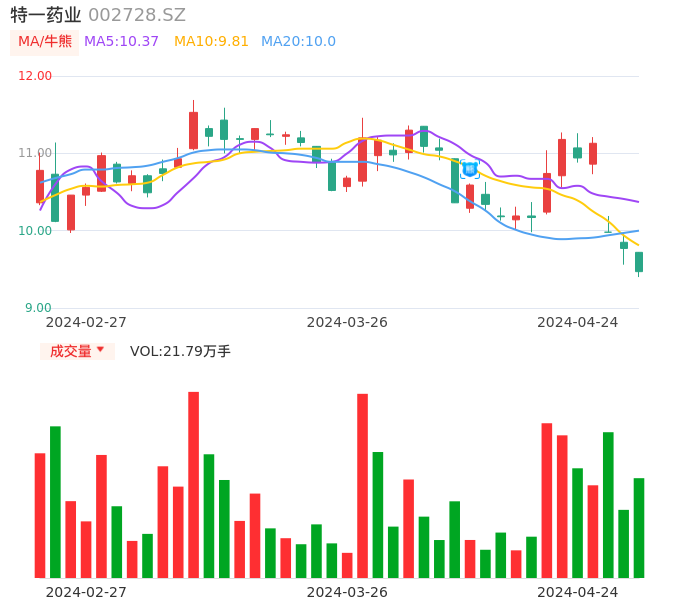The image size is (686, 606).
Task: Click the stock code 002728.SZ
Action: (x=137, y=15)
